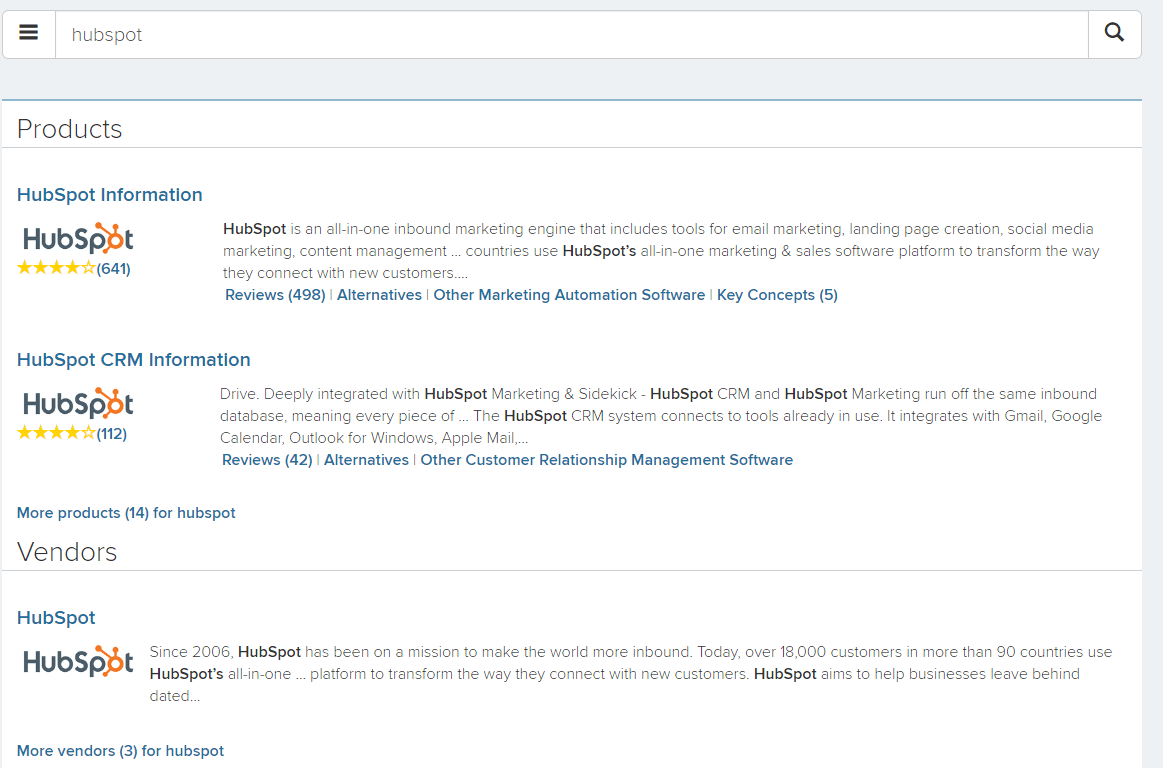Open Other Marketing Automation Software link

click(569, 295)
